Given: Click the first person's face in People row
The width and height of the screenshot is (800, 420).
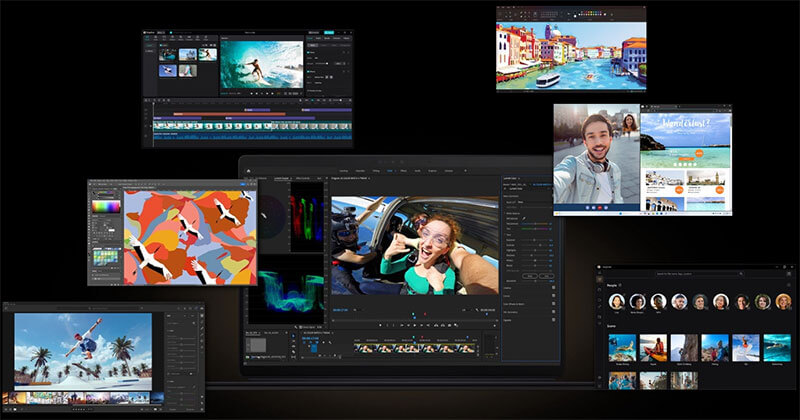Looking at the screenshot, I should click(x=616, y=301).
